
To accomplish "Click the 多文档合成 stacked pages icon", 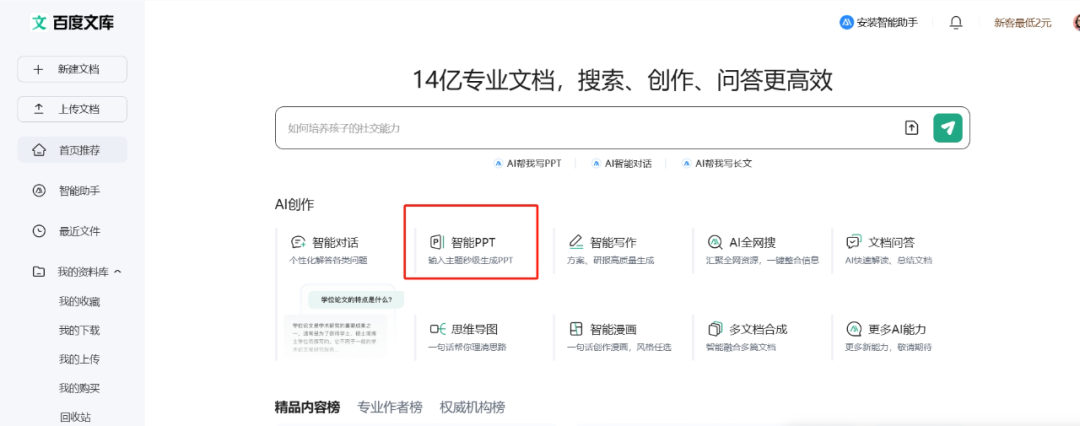I will (716, 329).
